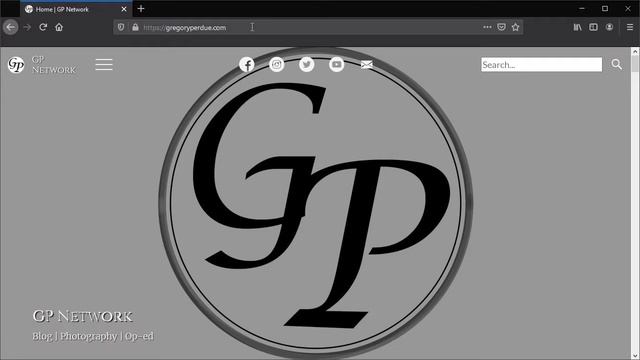Click the GP logo in site header
The image size is (640, 360).
click(16, 64)
